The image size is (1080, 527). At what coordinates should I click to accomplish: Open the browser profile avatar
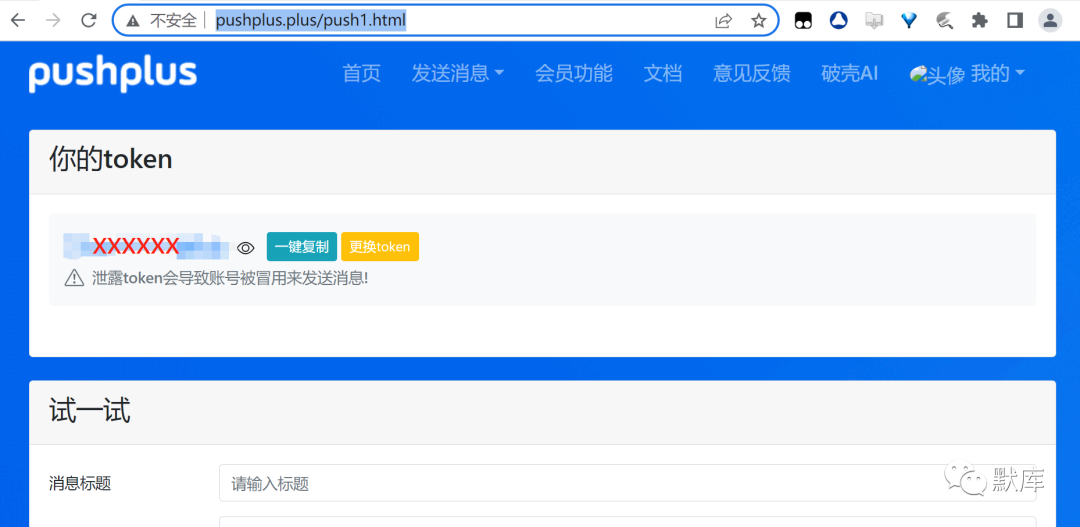tap(1050, 21)
